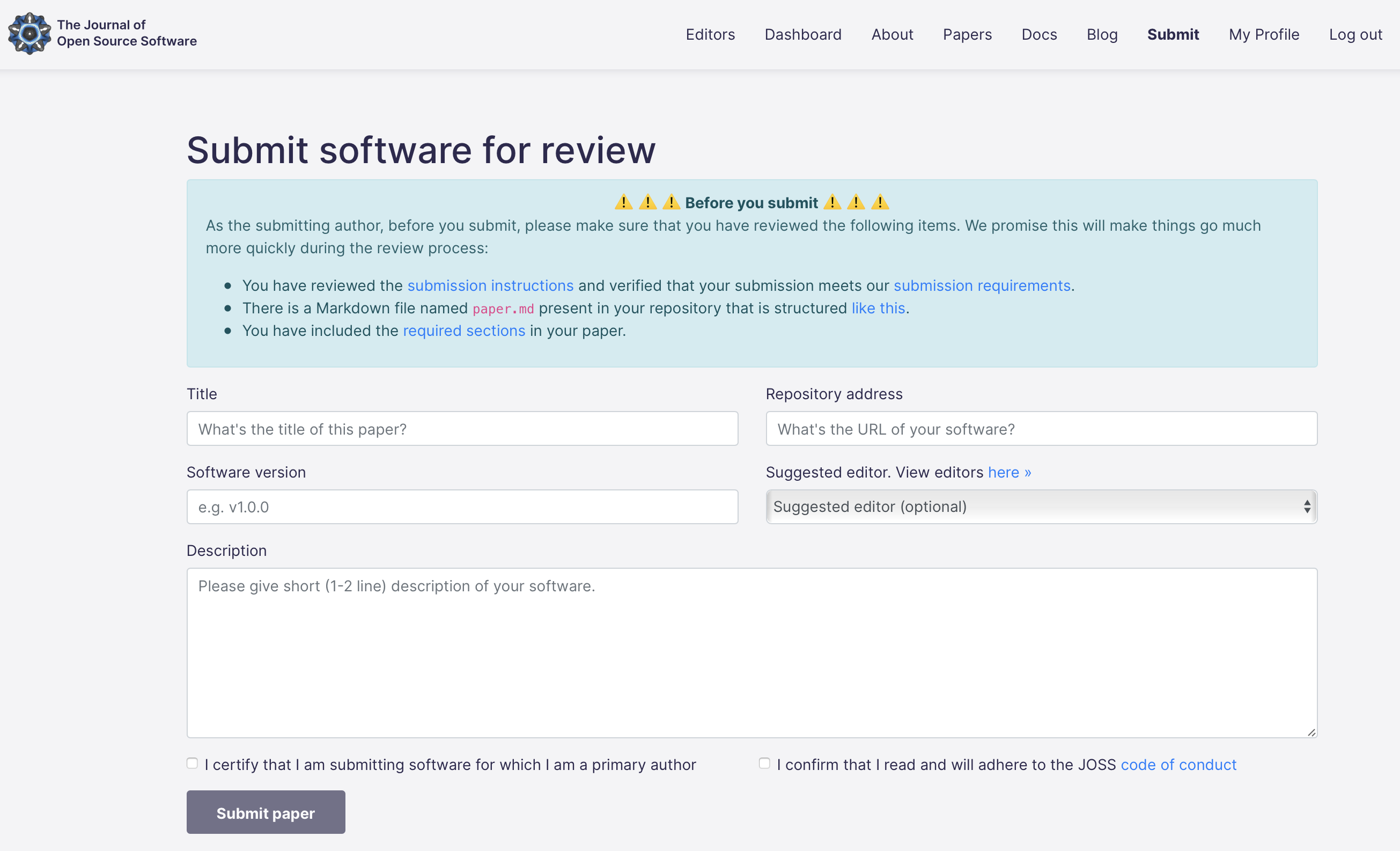Viewport: 1400px width, 851px height.
Task: Click the Editors navigation icon
Action: (710, 34)
